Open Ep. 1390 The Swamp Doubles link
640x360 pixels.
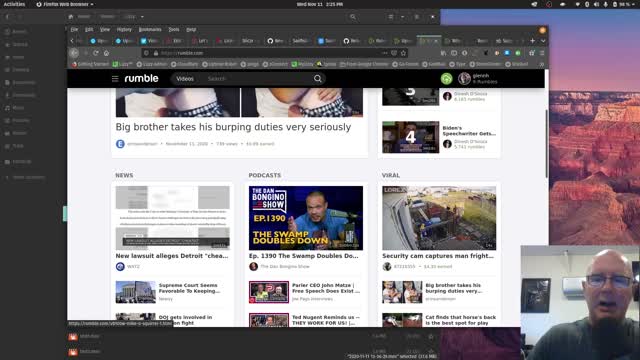[x=304, y=256]
